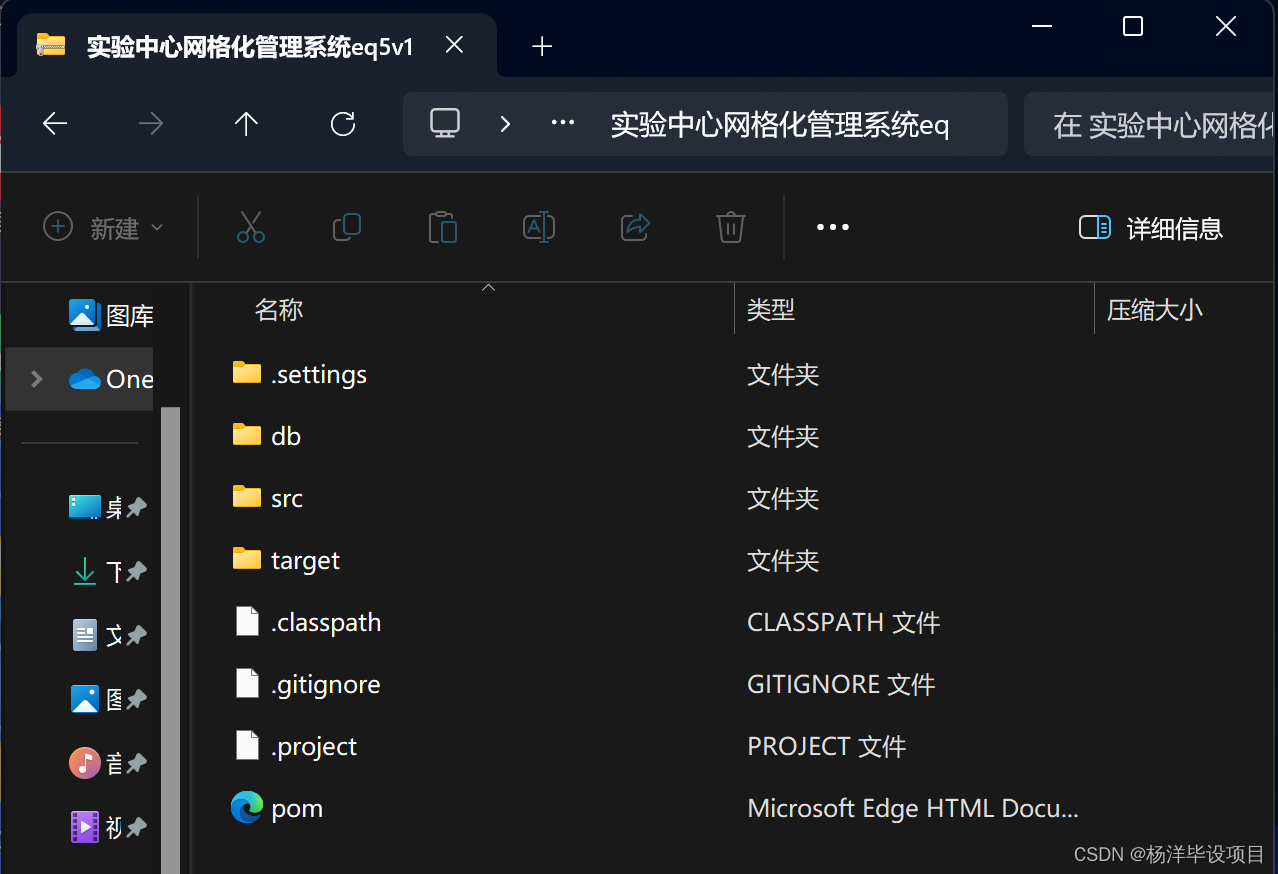
Task: Close the 实验中心网格化管理系统eq5v1 tab
Action: click(x=454, y=46)
